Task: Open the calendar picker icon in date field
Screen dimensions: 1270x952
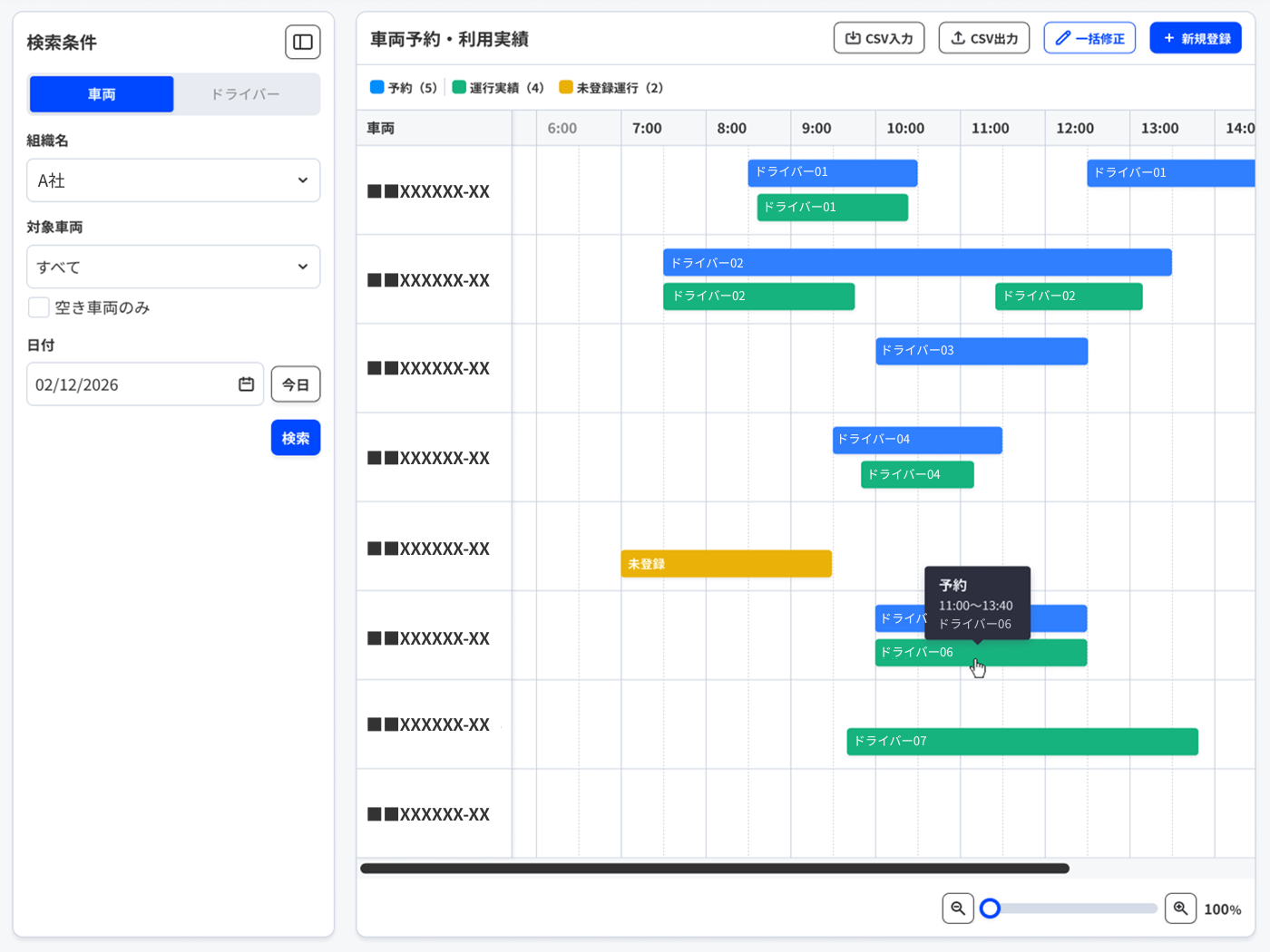Action: (246, 384)
